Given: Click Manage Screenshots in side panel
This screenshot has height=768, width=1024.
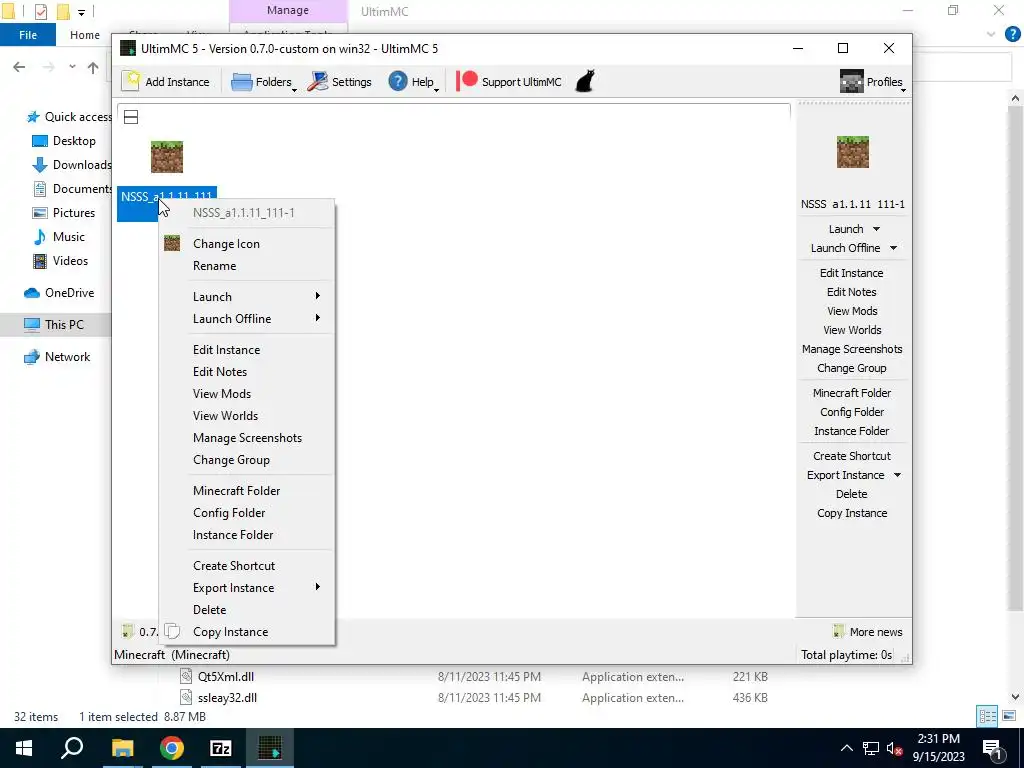Looking at the screenshot, I should pyautogui.click(x=852, y=349).
